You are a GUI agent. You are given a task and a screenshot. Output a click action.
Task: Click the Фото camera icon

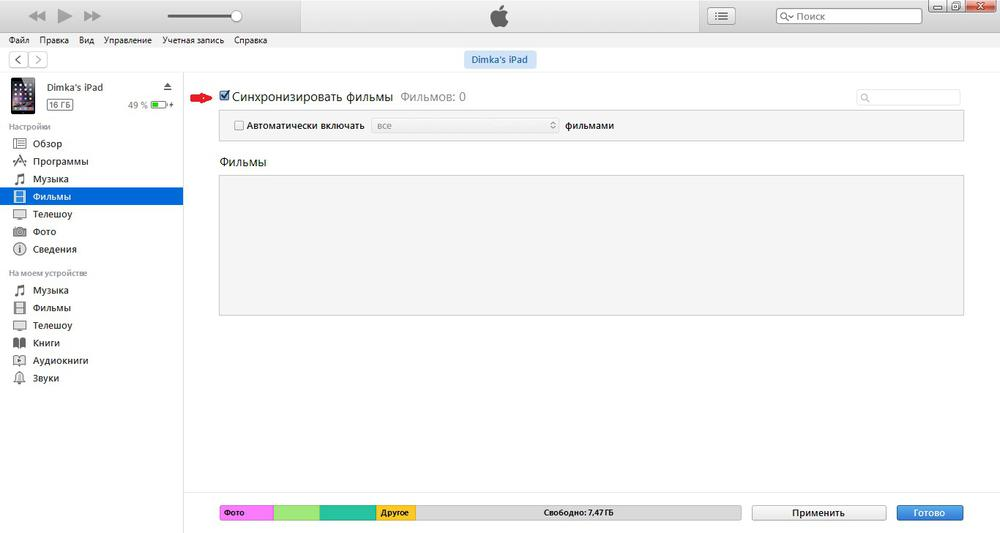click(x=20, y=231)
